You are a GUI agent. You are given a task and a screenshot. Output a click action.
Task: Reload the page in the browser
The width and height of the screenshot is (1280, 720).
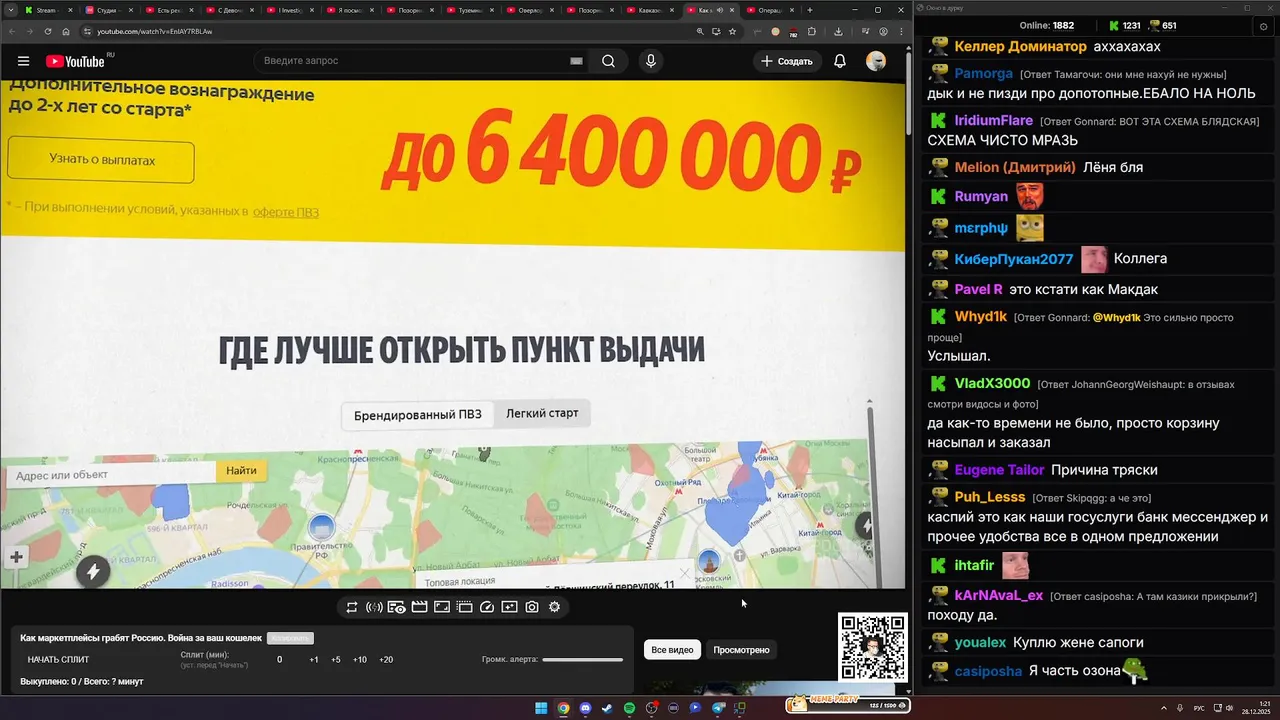(48, 31)
